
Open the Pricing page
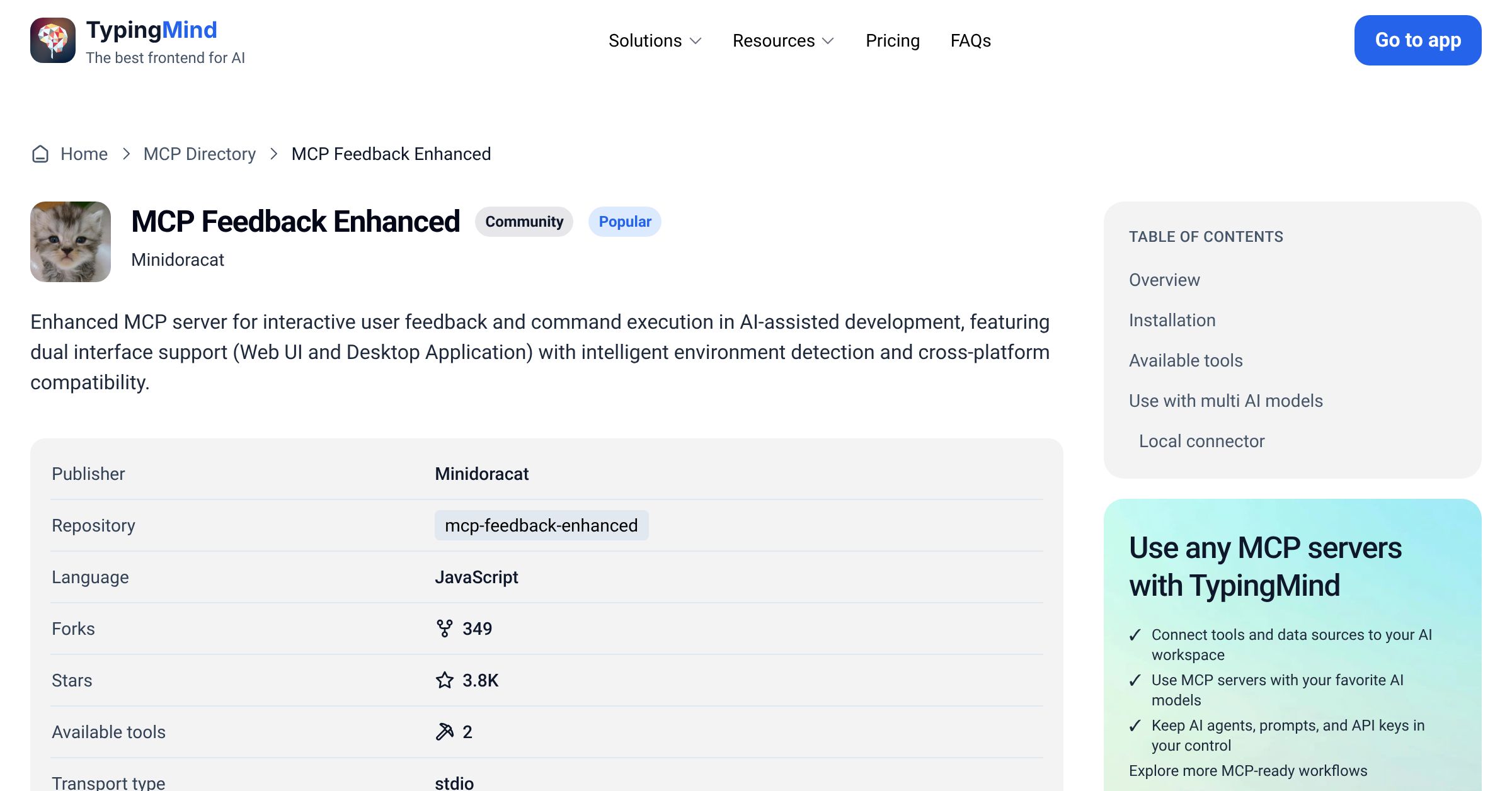[893, 40]
